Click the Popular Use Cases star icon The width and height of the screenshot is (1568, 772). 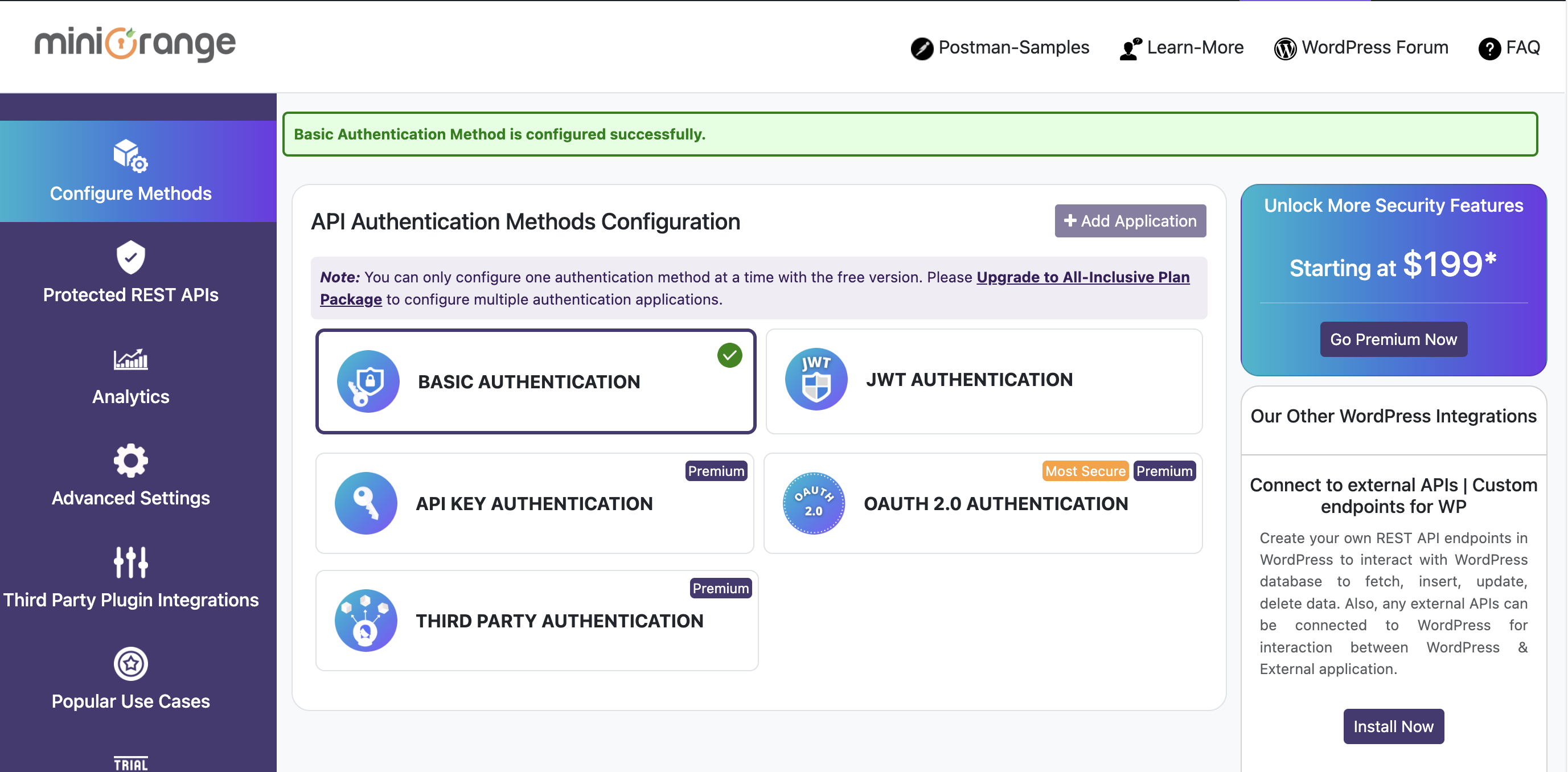130,664
